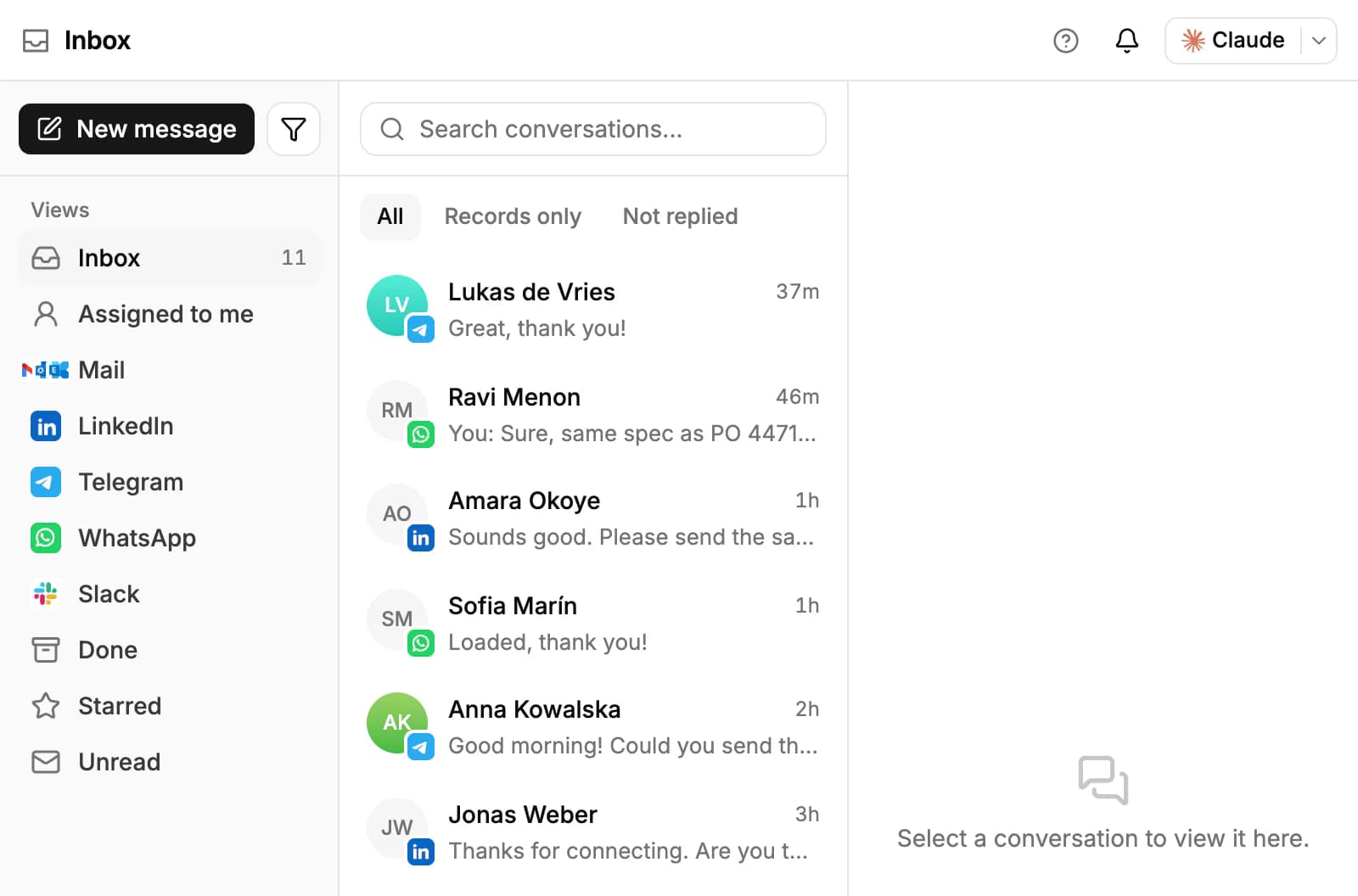Click Sofia Marín SM avatar
The image size is (1358, 896).
point(397,619)
